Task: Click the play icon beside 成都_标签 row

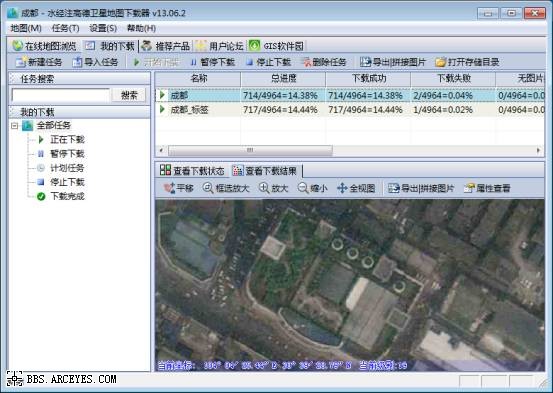Action: tap(162, 109)
